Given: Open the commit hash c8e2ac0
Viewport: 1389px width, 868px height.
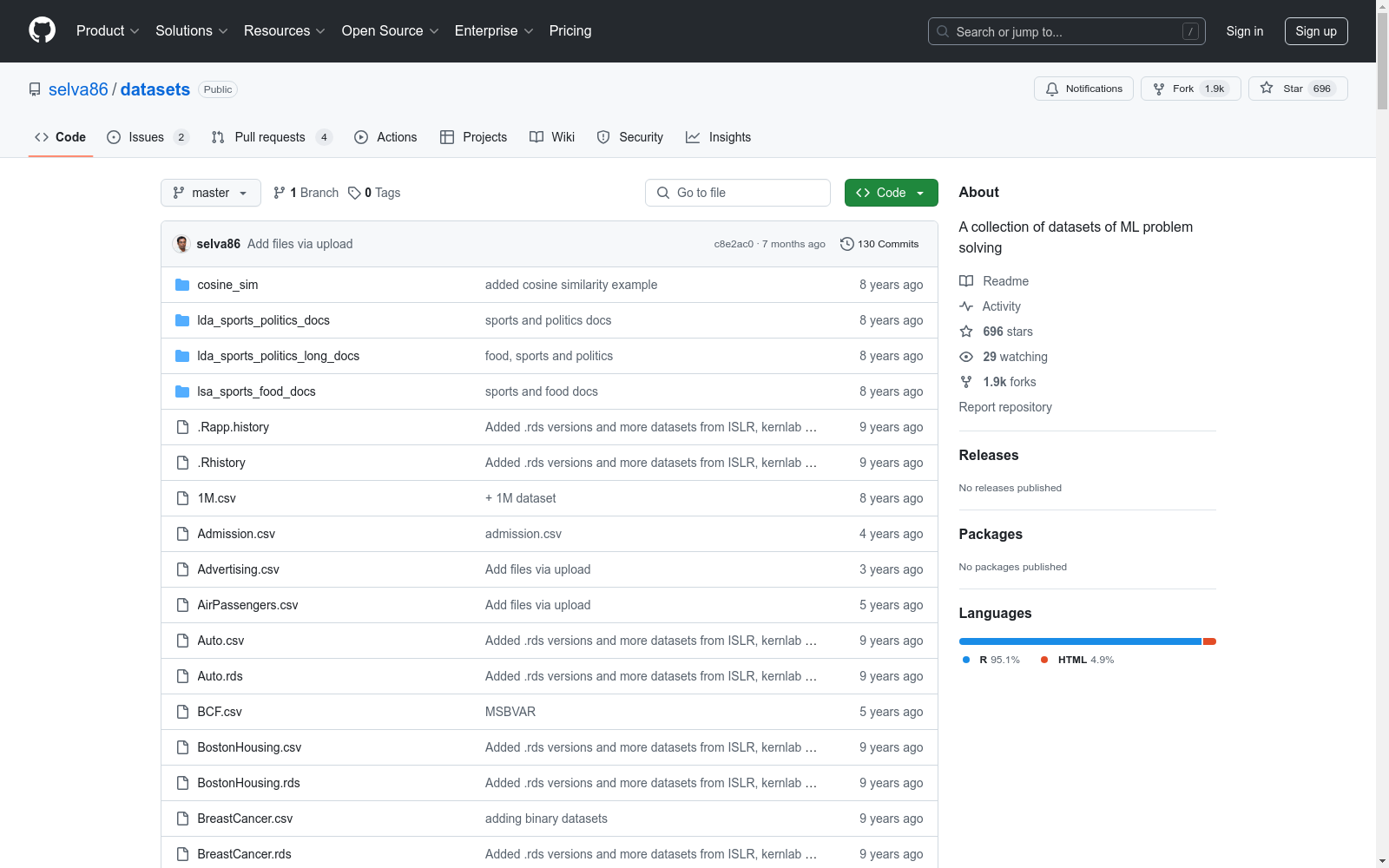Looking at the screenshot, I should pos(734,244).
